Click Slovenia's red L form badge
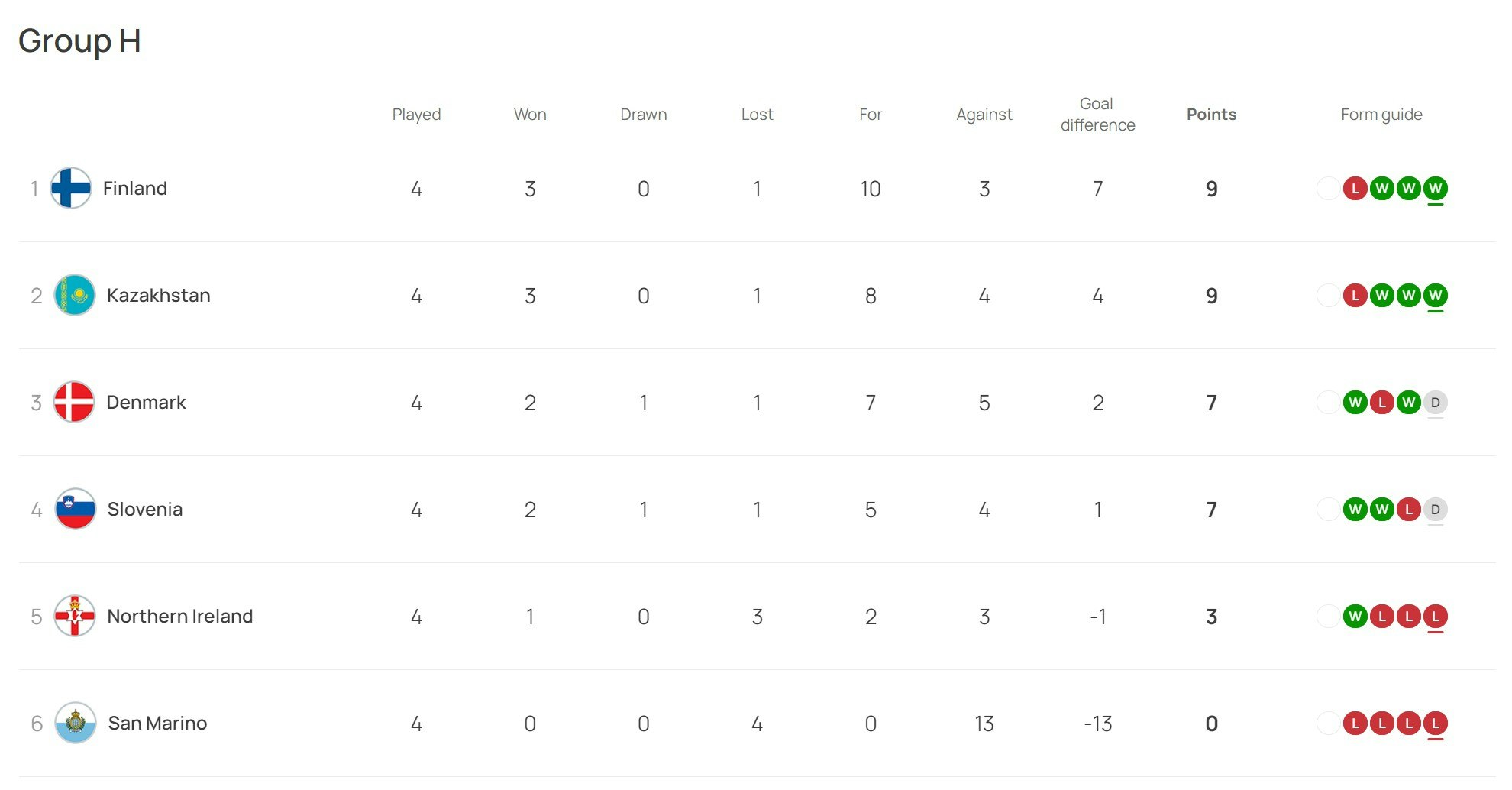Image resolution: width=1512 pixels, height=790 pixels. pyautogui.click(x=1408, y=509)
